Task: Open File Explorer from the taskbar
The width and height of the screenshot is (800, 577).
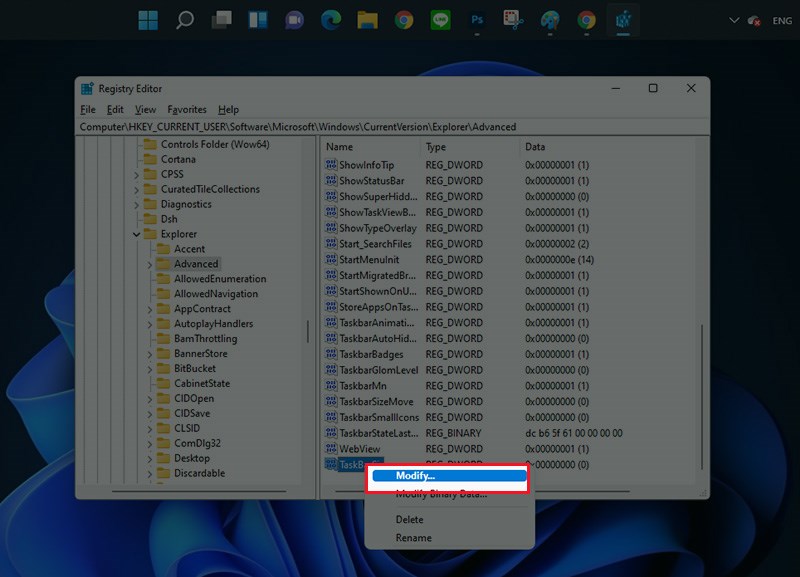Action: pos(367,20)
